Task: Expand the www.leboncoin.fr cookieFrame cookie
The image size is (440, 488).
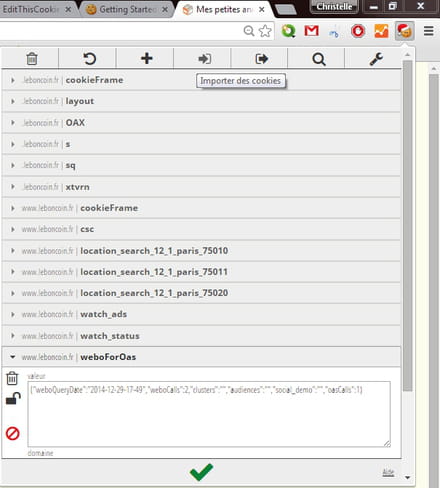Action: coord(201,208)
